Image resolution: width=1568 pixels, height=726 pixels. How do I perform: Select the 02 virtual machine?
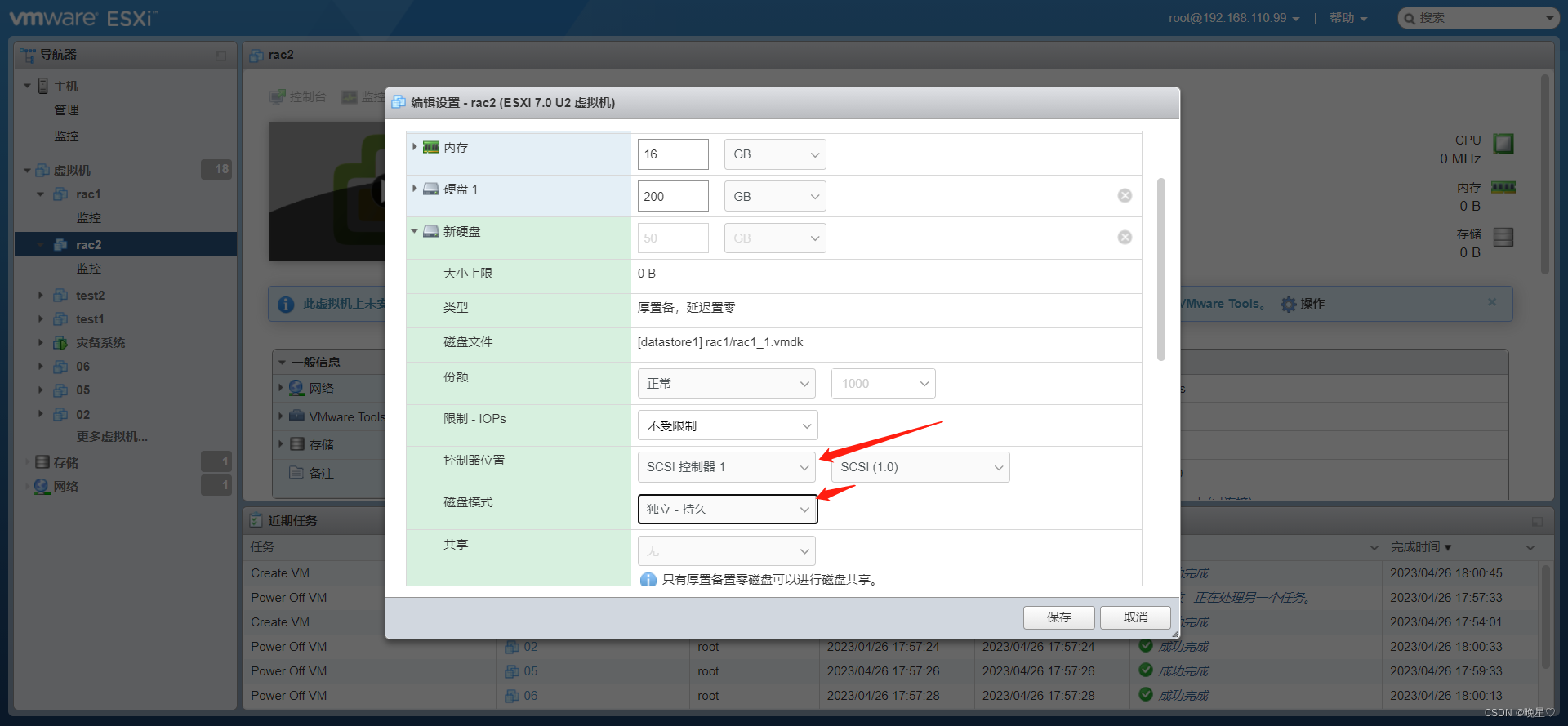[x=82, y=414]
